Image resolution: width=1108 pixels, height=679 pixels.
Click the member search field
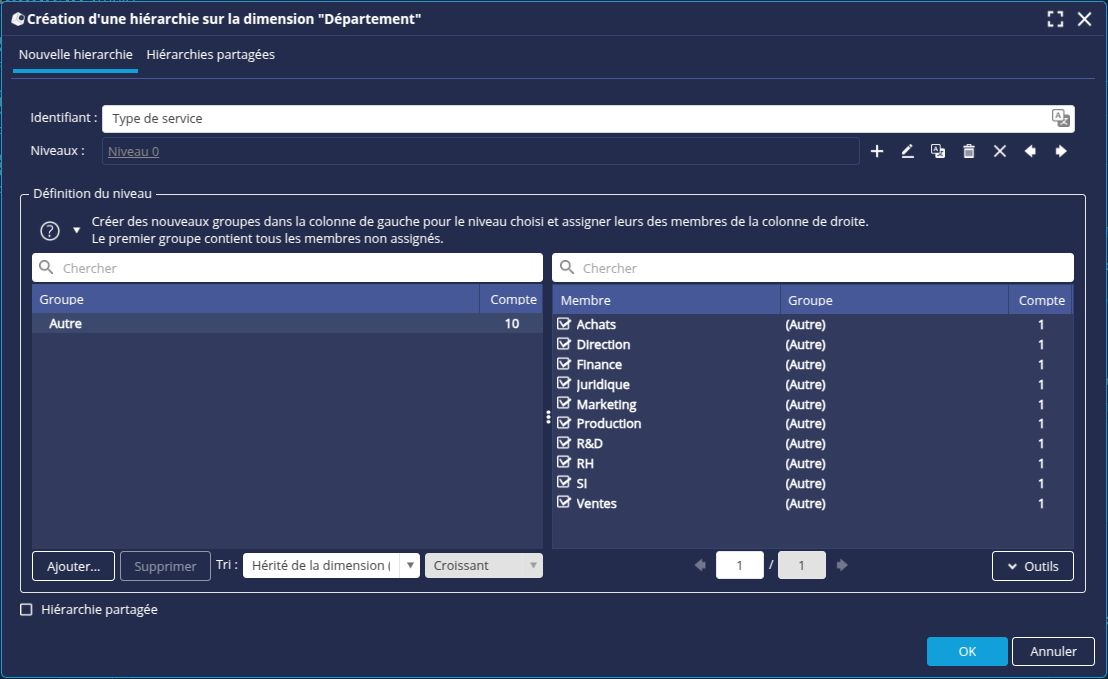click(x=812, y=268)
